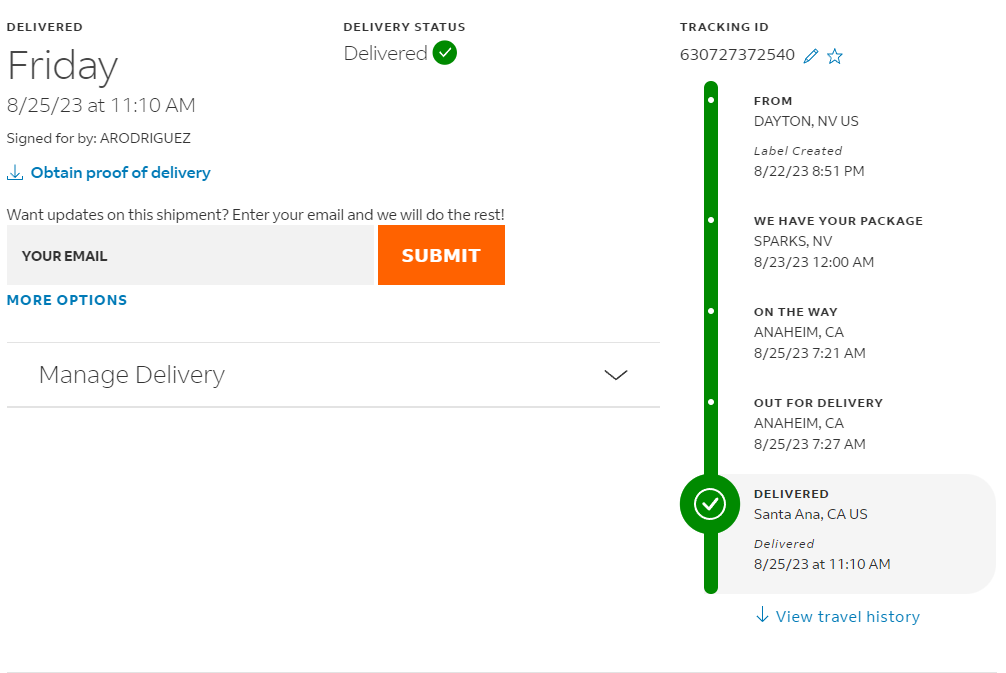Click the We Have Your Package timeline dot
The image size is (1006, 673).
(x=711, y=220)
